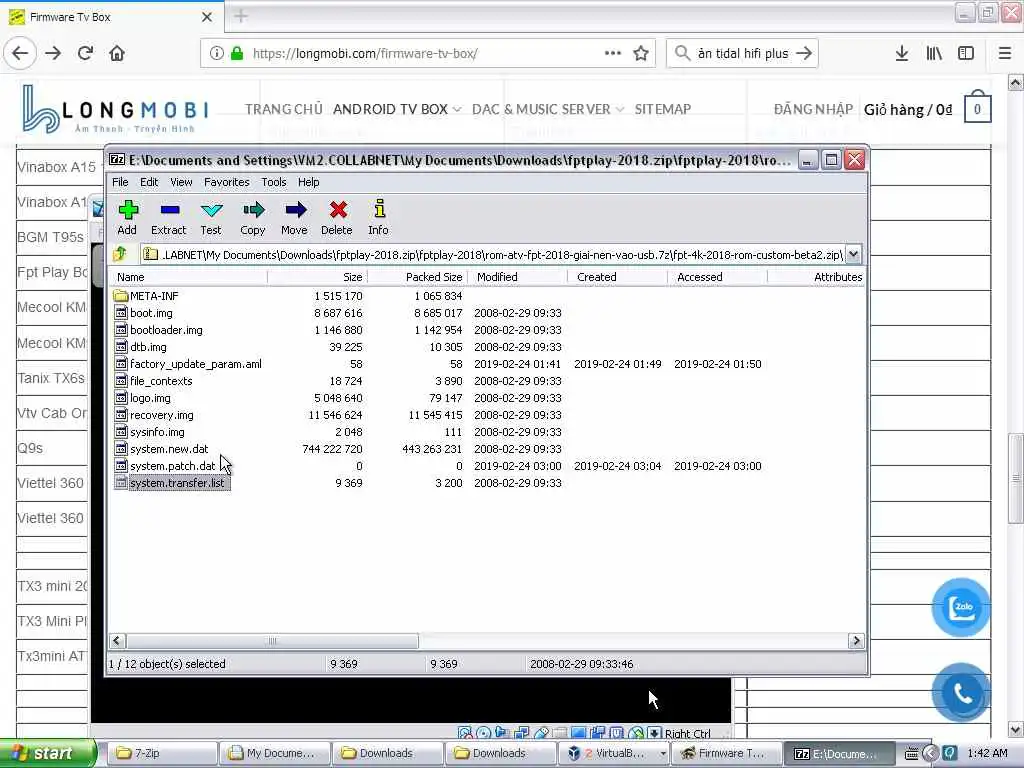Click the right scroll arrow in 7-Zip file list
This screenshot has width=1024, height=768.
(x=856, y=641)
